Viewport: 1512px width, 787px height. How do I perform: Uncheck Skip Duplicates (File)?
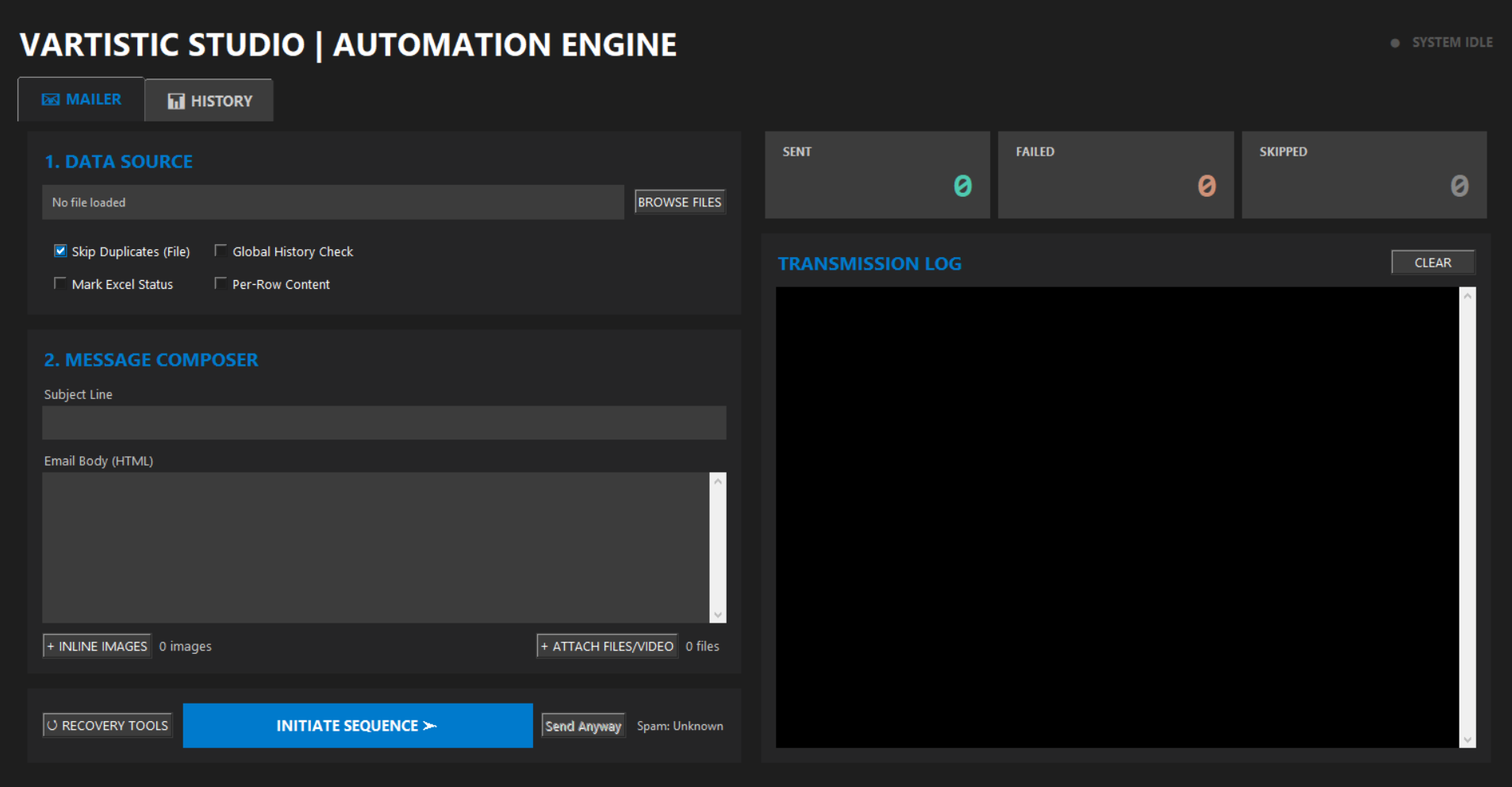59,250
